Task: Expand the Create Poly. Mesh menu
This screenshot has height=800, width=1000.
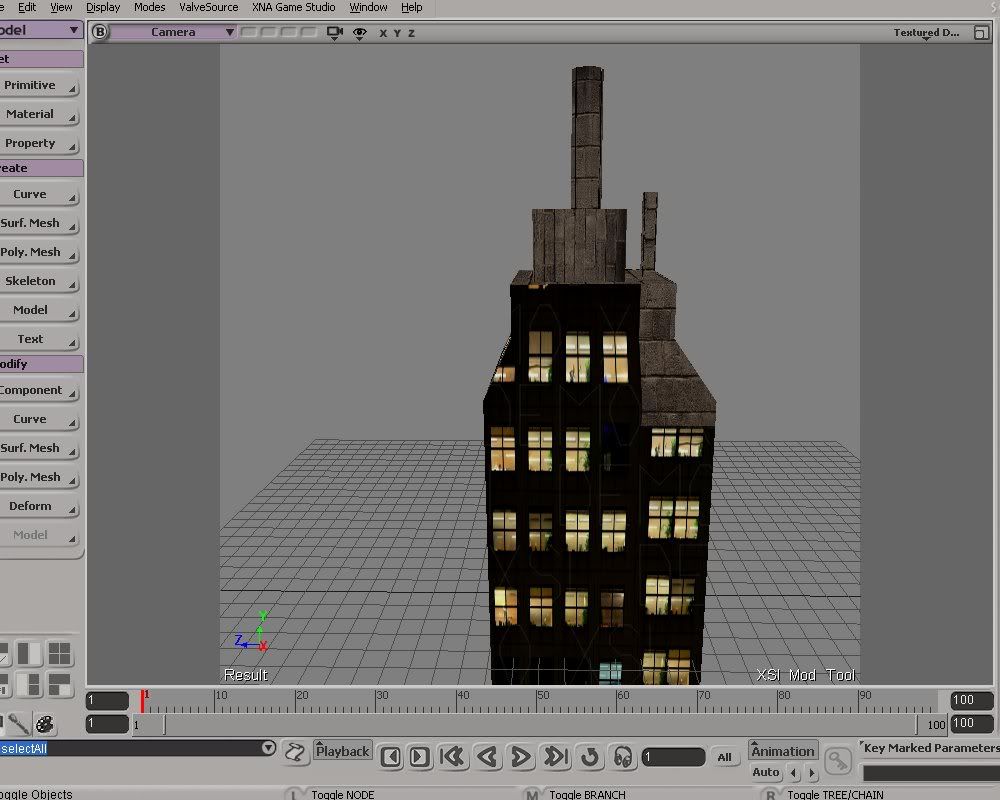Action: (38, 253)
